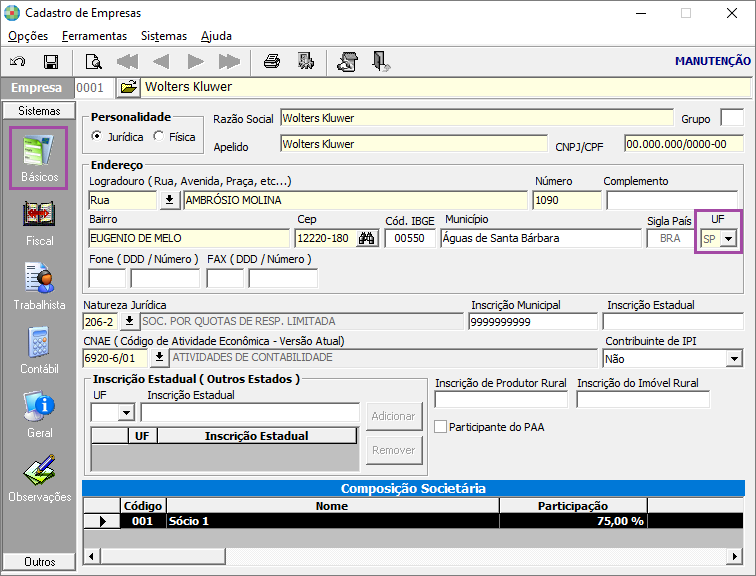
Task: Go to the first record
Action: [127, 62]
